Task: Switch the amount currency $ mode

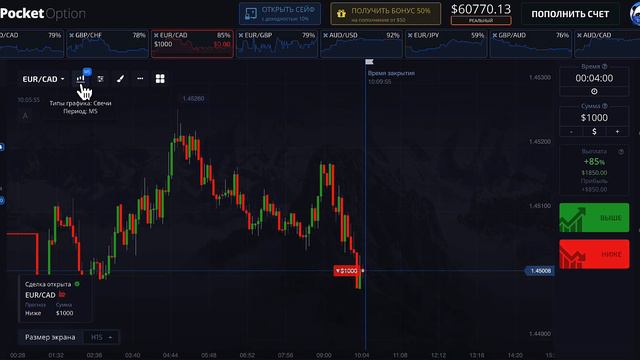Action: (x=594, y=131)
